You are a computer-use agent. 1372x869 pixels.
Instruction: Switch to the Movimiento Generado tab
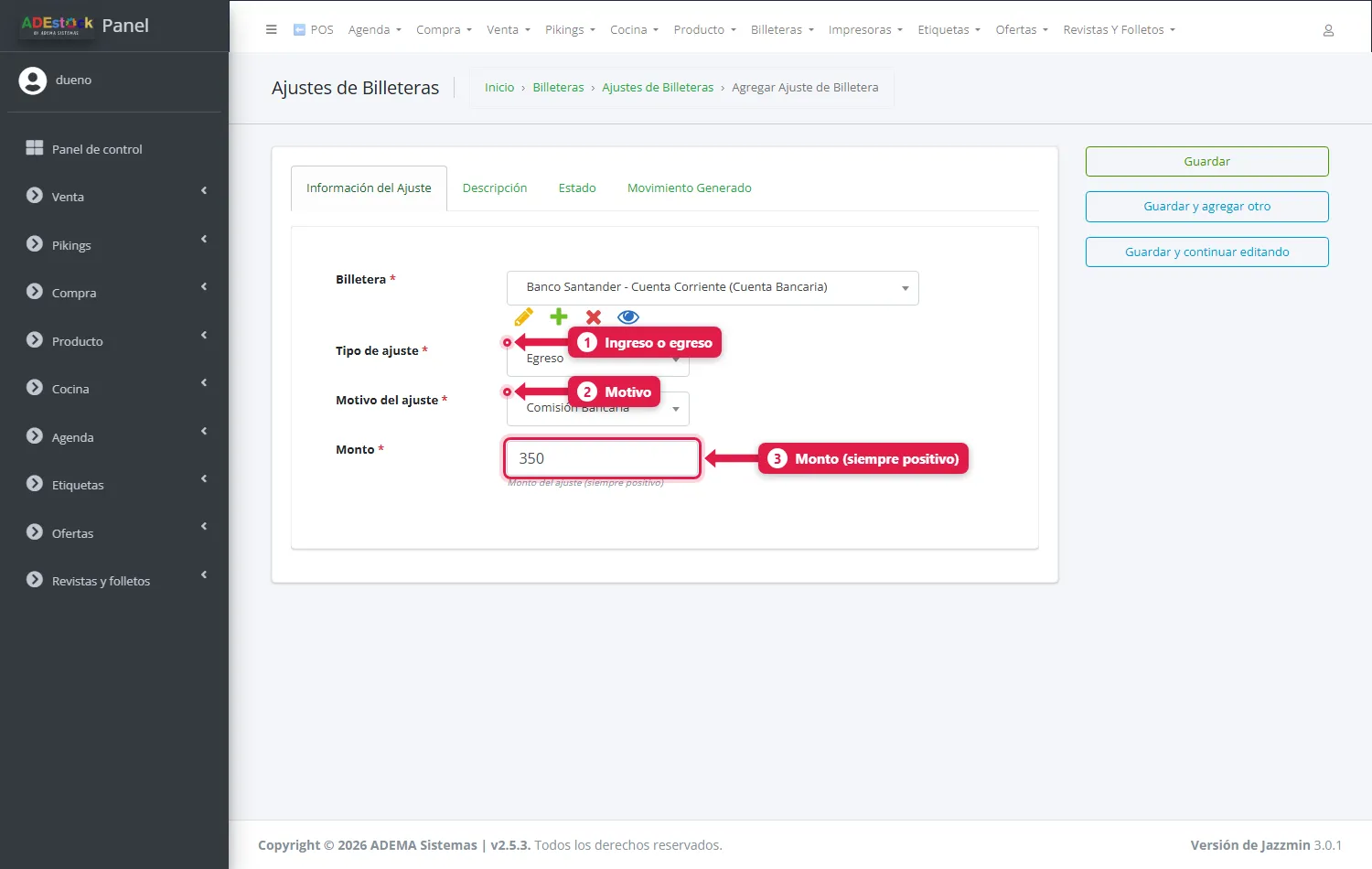(690, 188)
